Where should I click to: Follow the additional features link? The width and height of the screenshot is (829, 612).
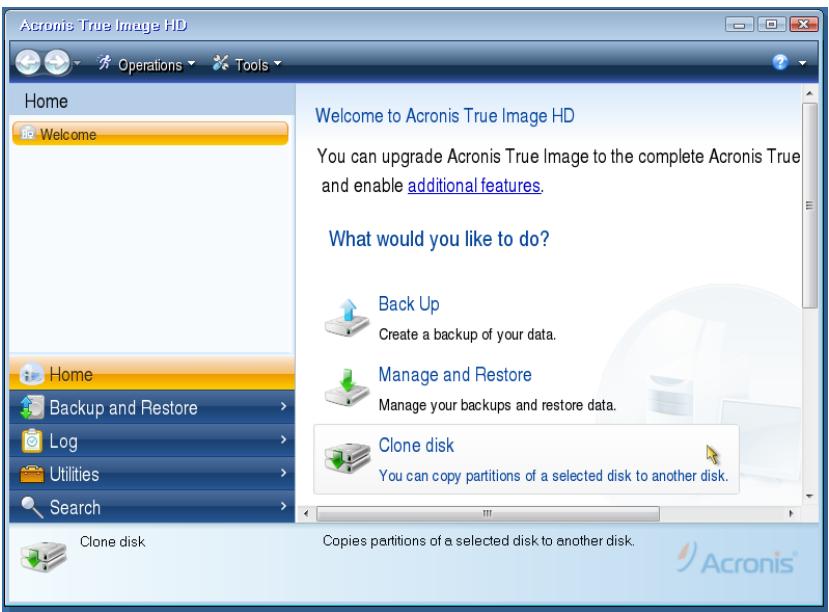click(x=474, y=186)
